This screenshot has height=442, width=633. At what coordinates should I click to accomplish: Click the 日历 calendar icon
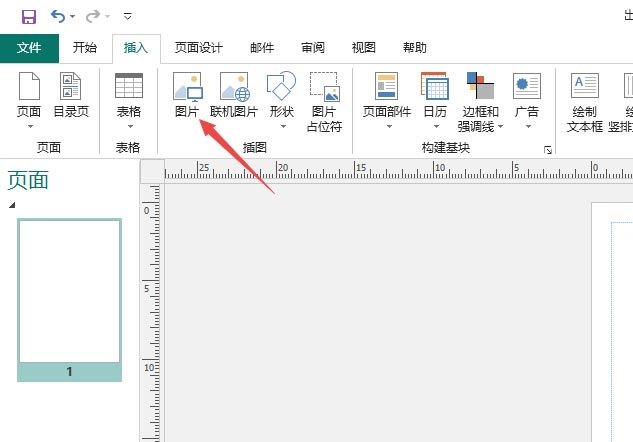(x=434, y=86)
